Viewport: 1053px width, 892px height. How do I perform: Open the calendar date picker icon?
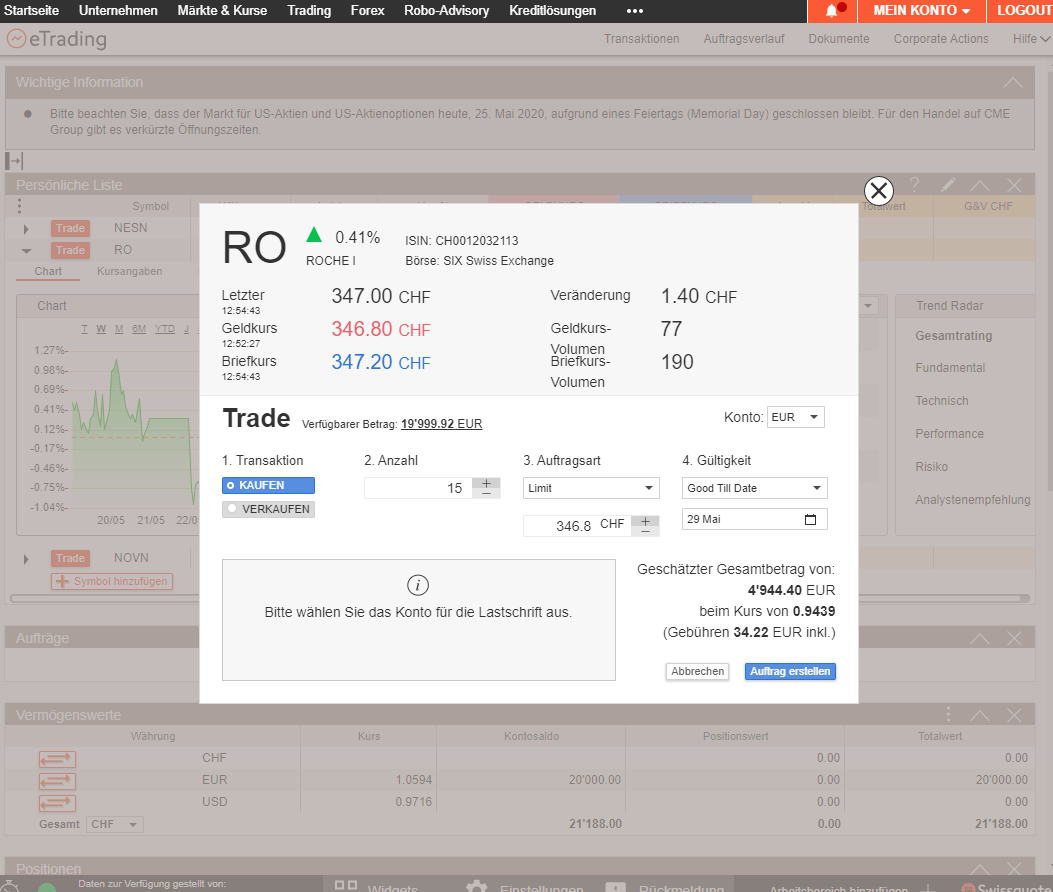tap(811, 519)
